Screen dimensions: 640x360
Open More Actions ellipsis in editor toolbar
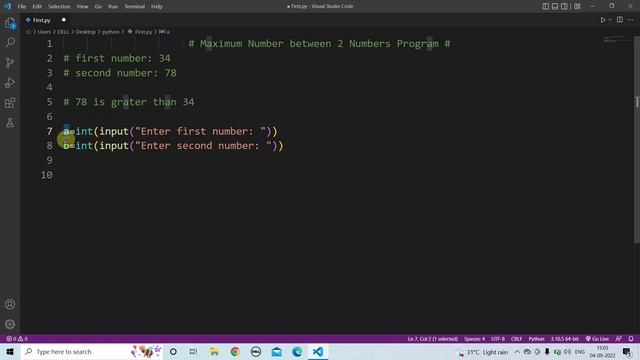(631, 20)
